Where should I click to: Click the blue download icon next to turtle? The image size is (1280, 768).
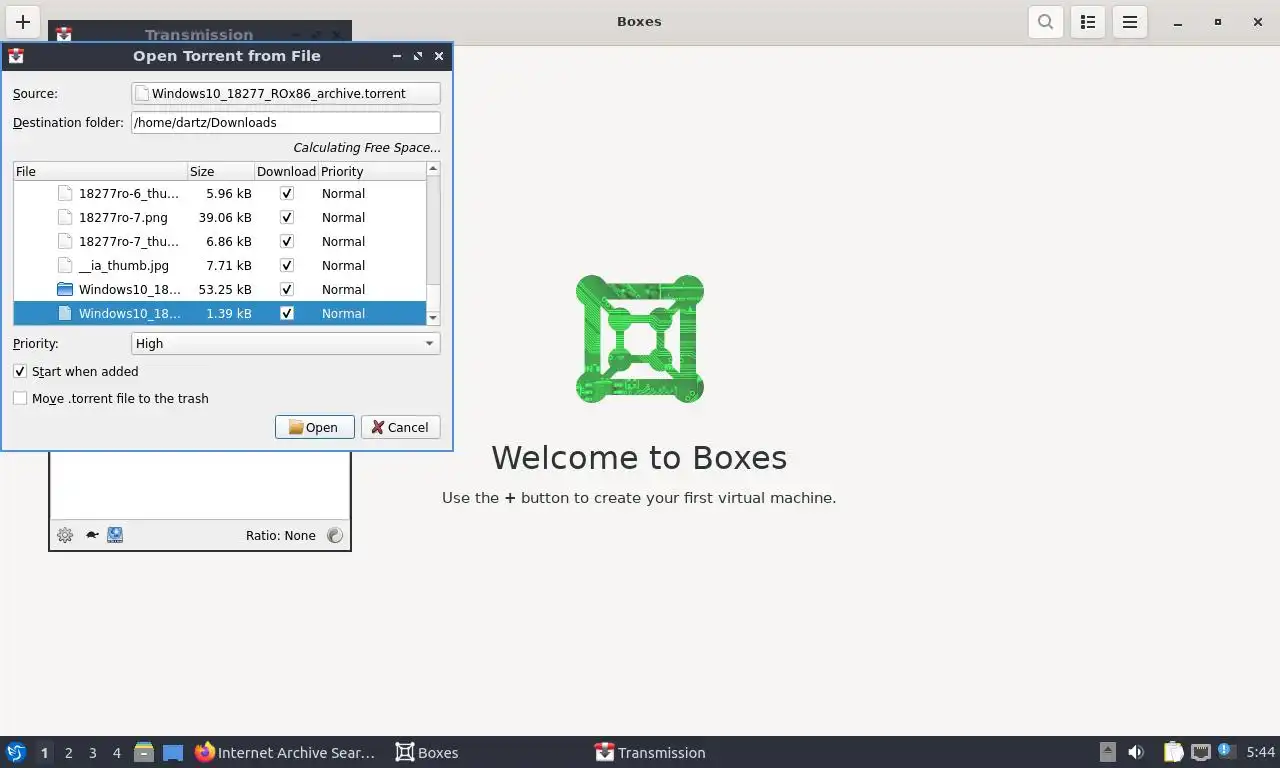pos(115,535)
